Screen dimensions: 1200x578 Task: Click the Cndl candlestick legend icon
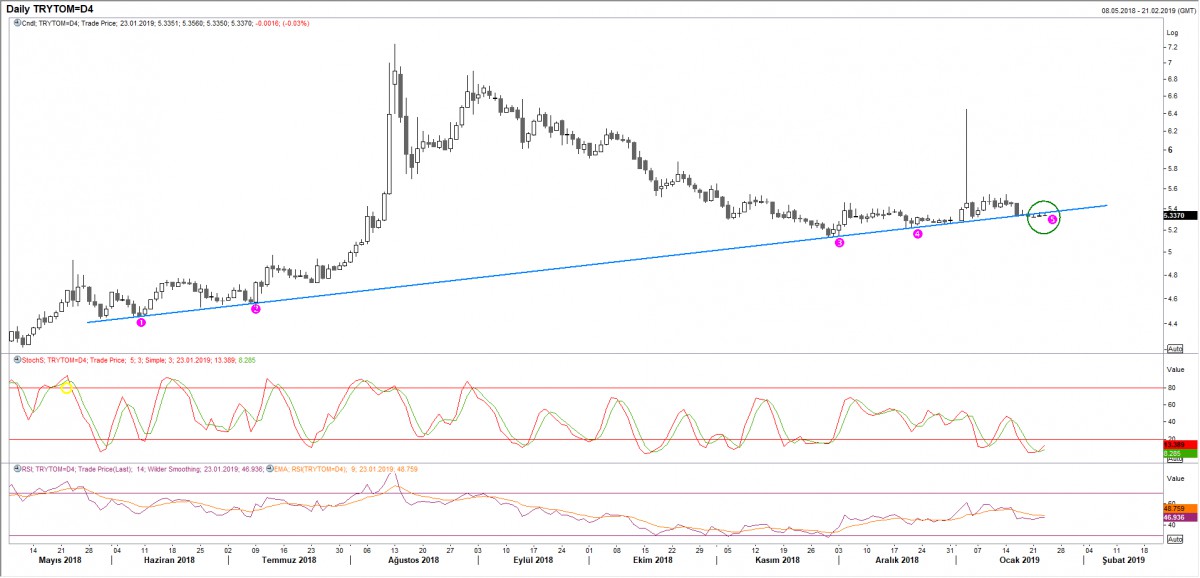click(x=13, y=22)
